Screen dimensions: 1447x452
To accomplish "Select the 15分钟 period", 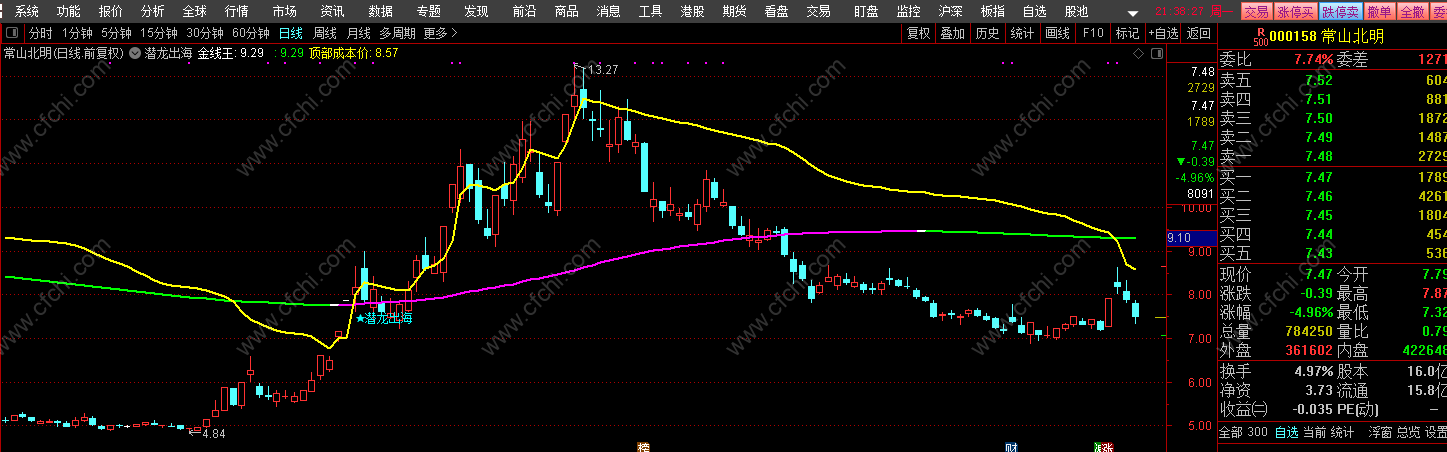I will coord(158,33).
